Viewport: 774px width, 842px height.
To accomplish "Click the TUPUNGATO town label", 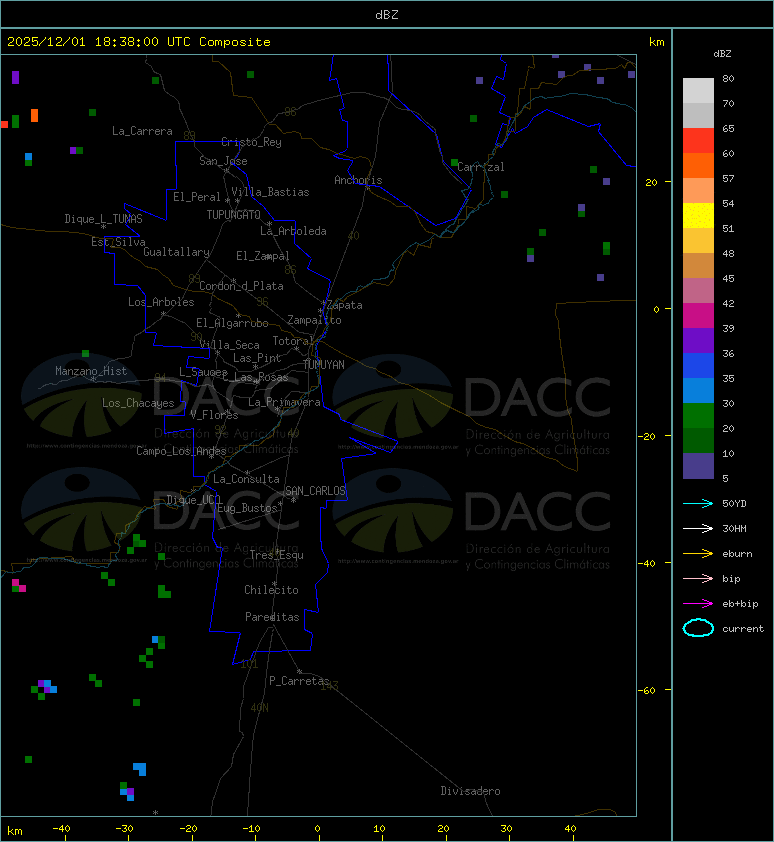I will click(234, 215).
